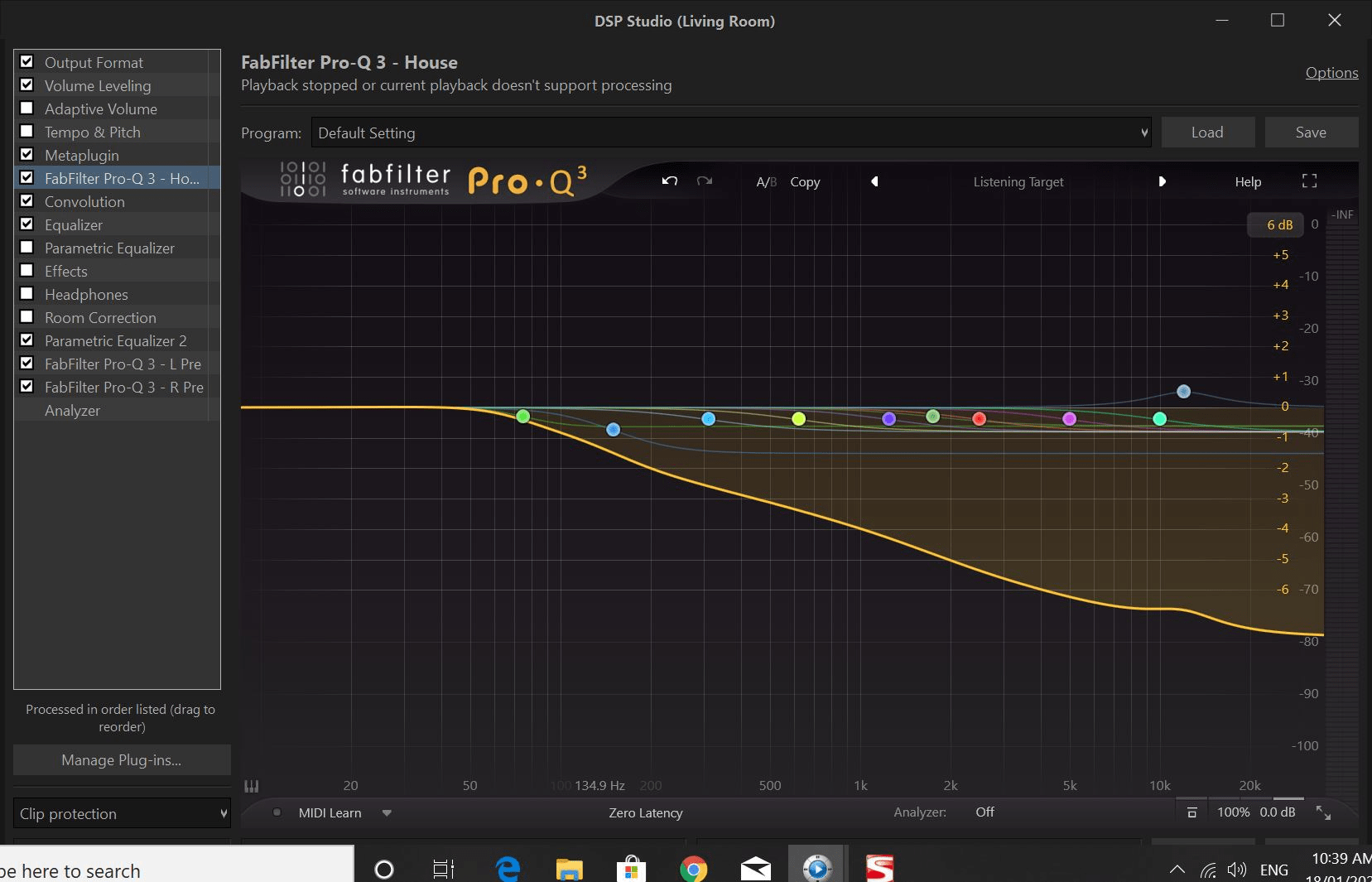
Task: Launch Google Chrome from the taskbar
Action: coord(693,869)
